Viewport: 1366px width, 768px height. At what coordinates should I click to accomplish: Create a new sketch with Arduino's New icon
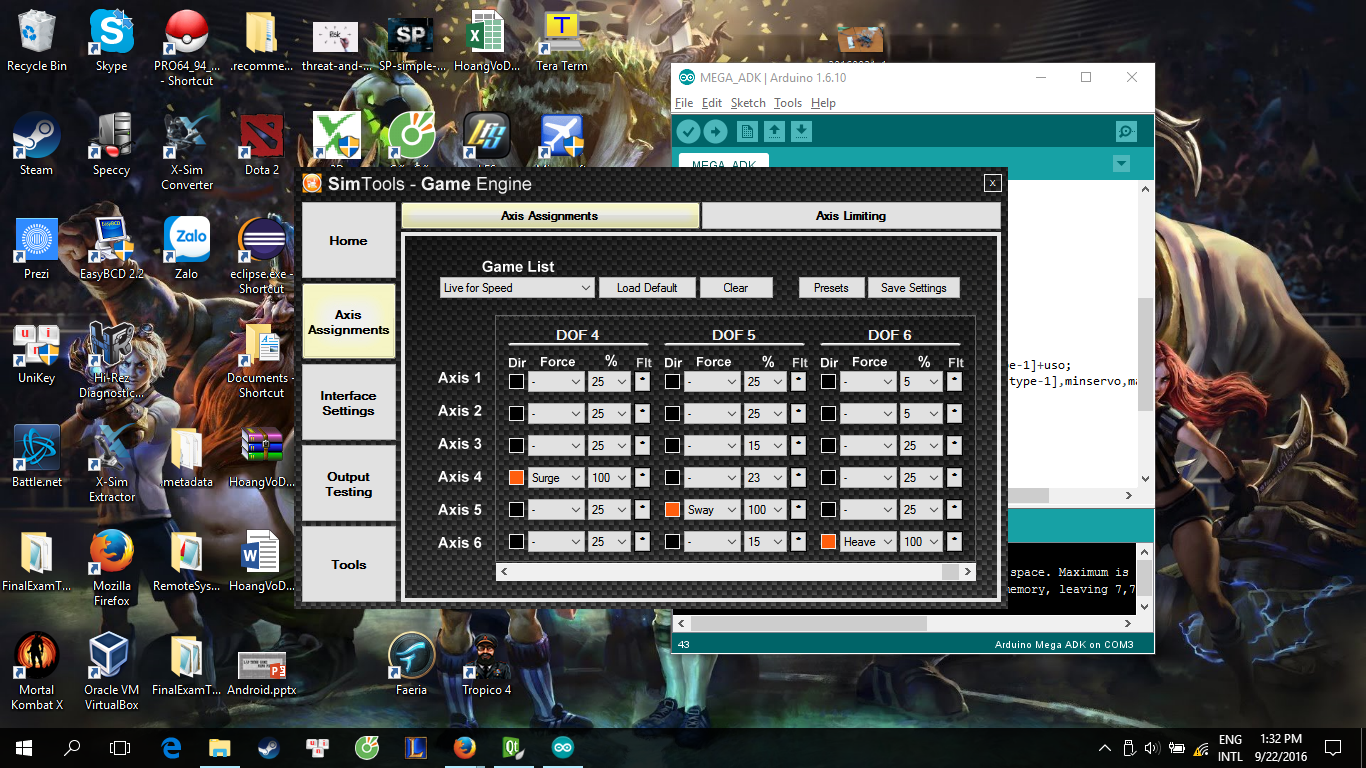tap(747, 131)
